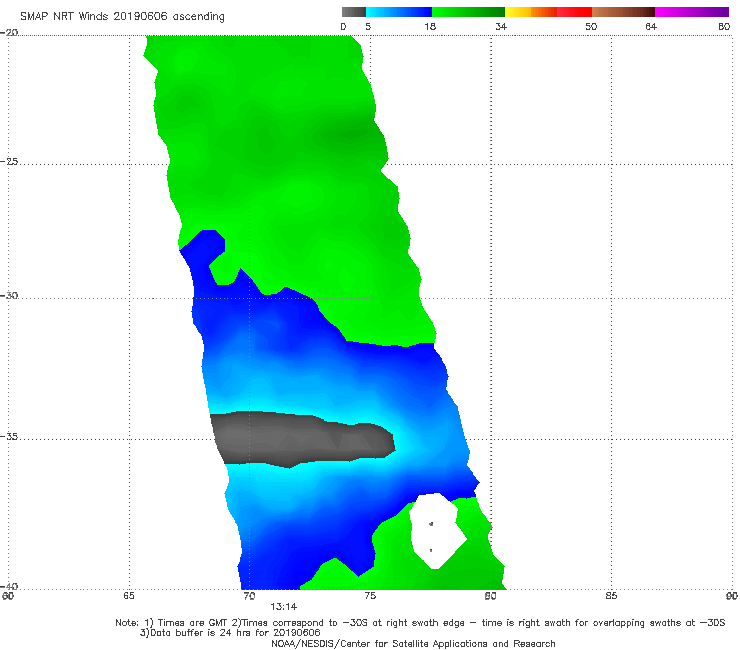Click the longitude axis label '65'
This screenshot has width=740, height=650.
pos(129,596)
